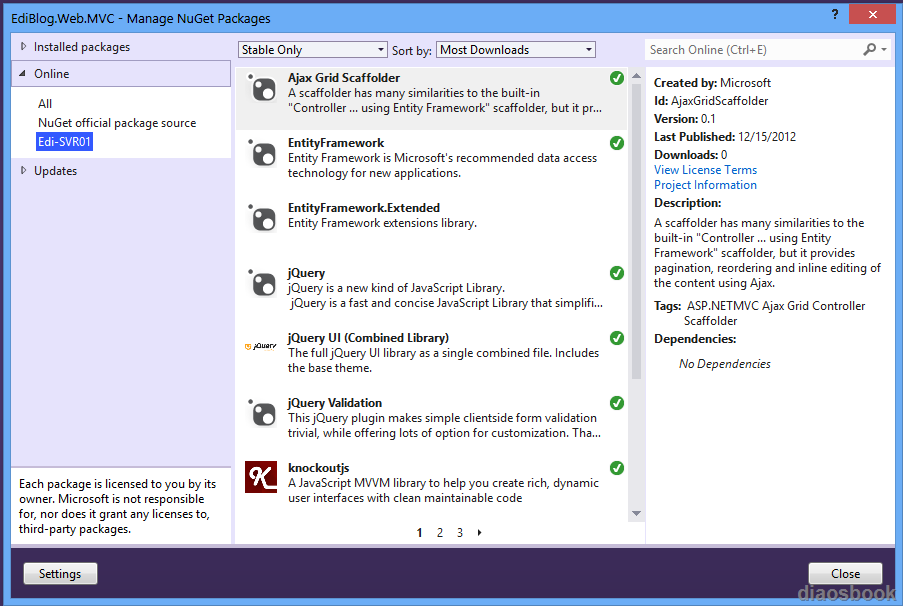Open the search options dropdown arrow

pyautogui.click(x=884, y=50)
